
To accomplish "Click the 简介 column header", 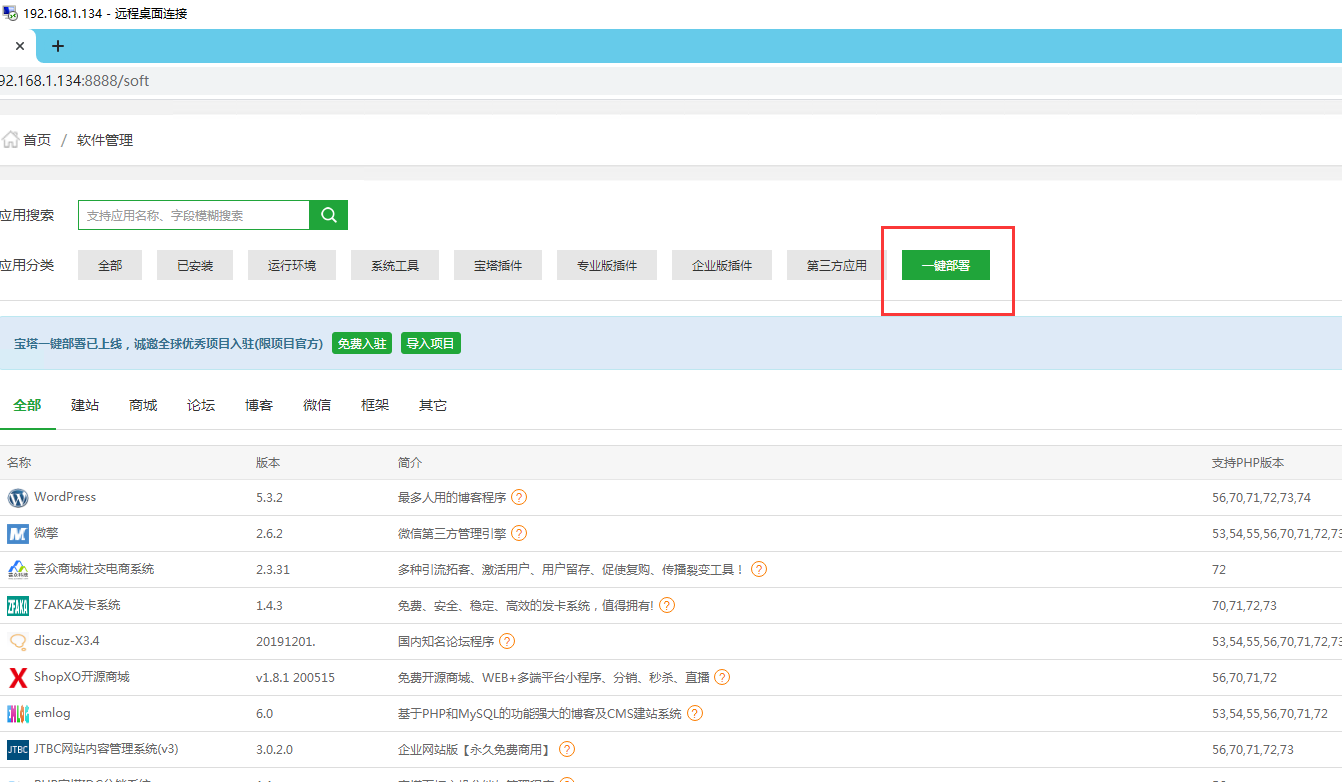I will [x=410, y=463].
